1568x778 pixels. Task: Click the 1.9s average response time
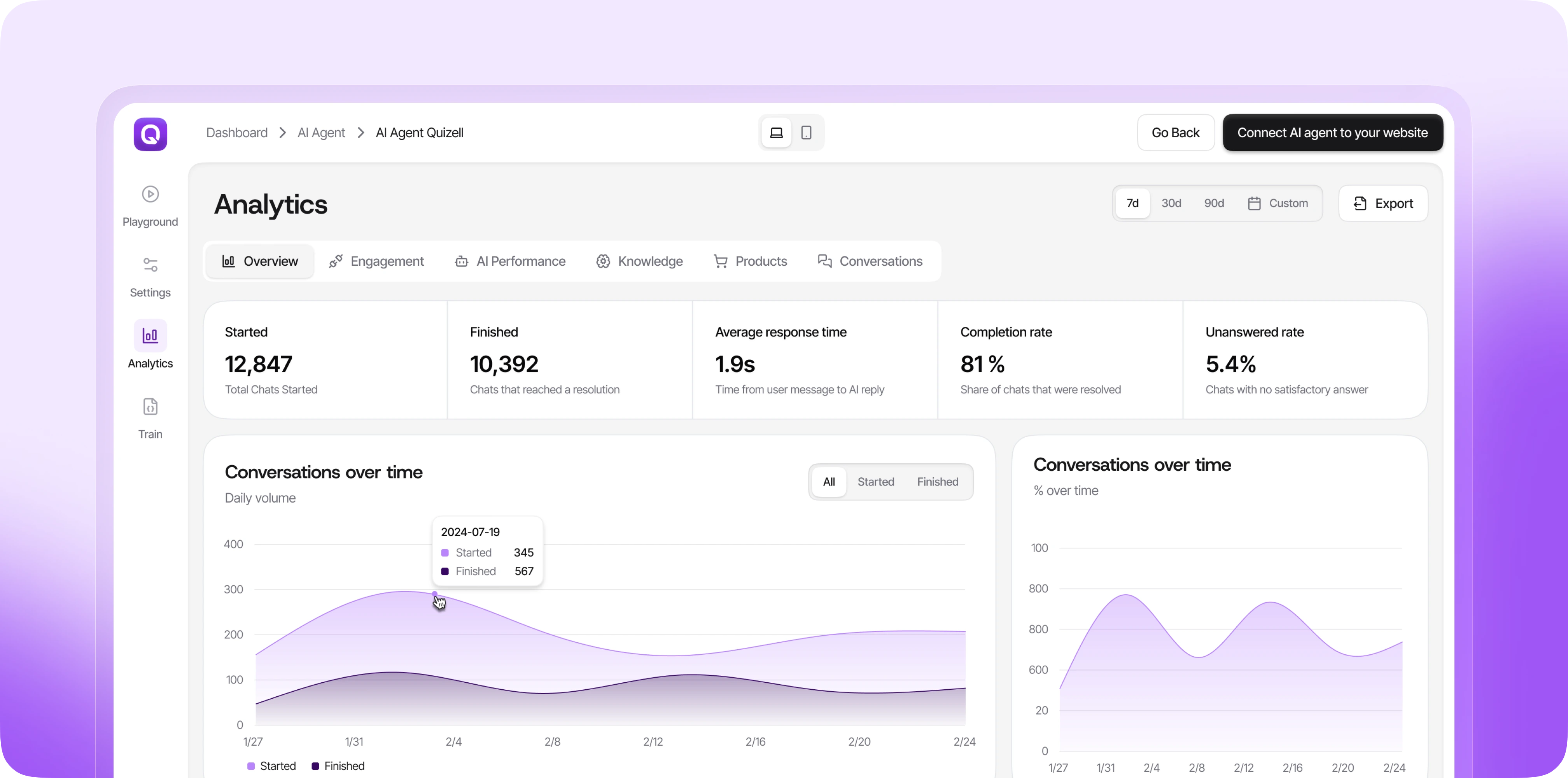click(x=735, y=364)
